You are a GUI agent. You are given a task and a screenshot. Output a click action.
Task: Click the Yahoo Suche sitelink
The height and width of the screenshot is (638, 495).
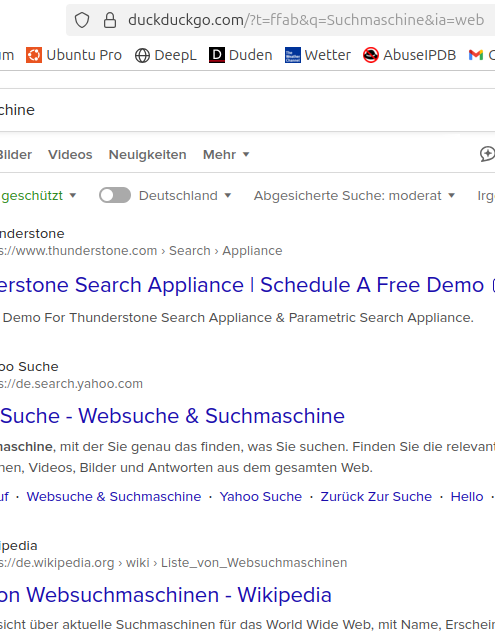(x=261, y=496)
